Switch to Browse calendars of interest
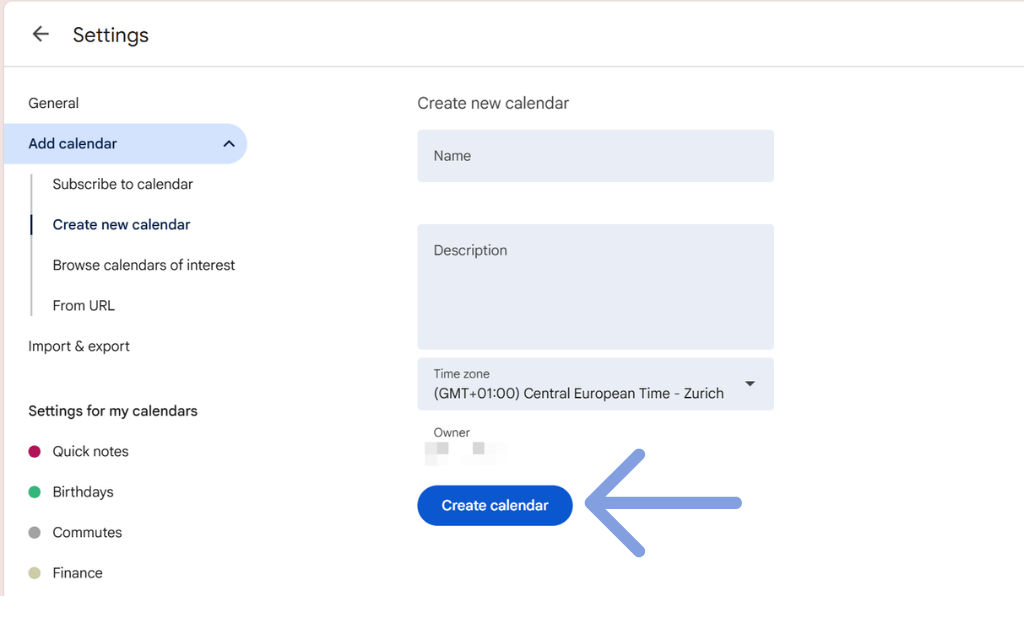 [x=143, y=264]
